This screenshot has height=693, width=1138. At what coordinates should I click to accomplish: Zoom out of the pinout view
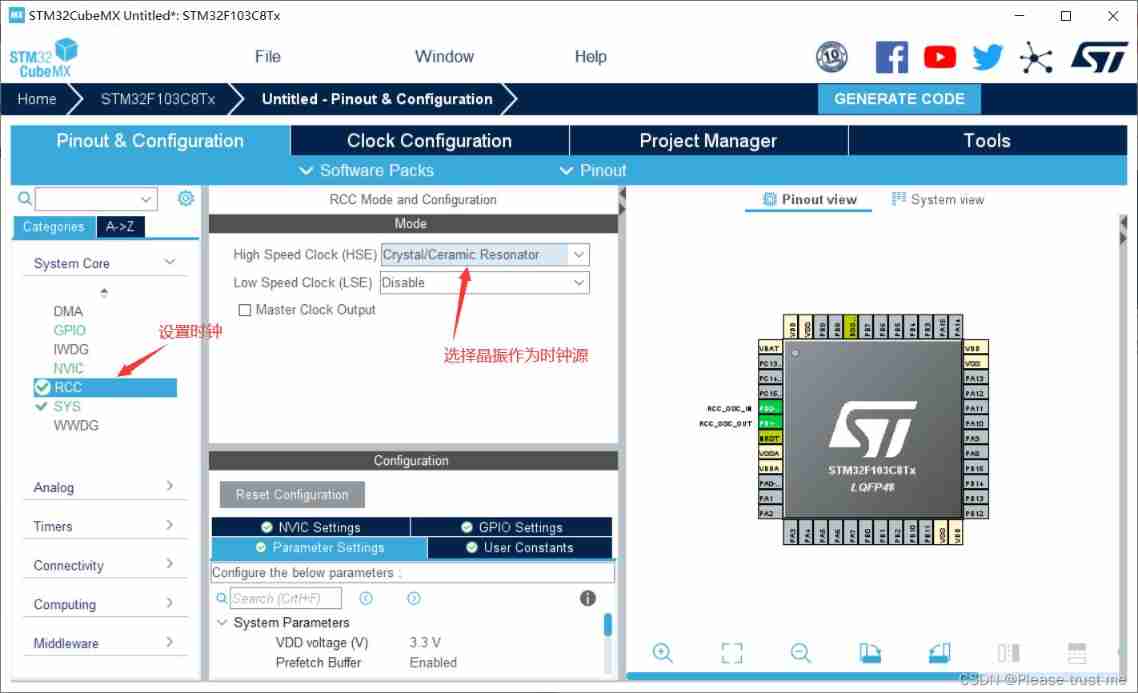(801, 652)
